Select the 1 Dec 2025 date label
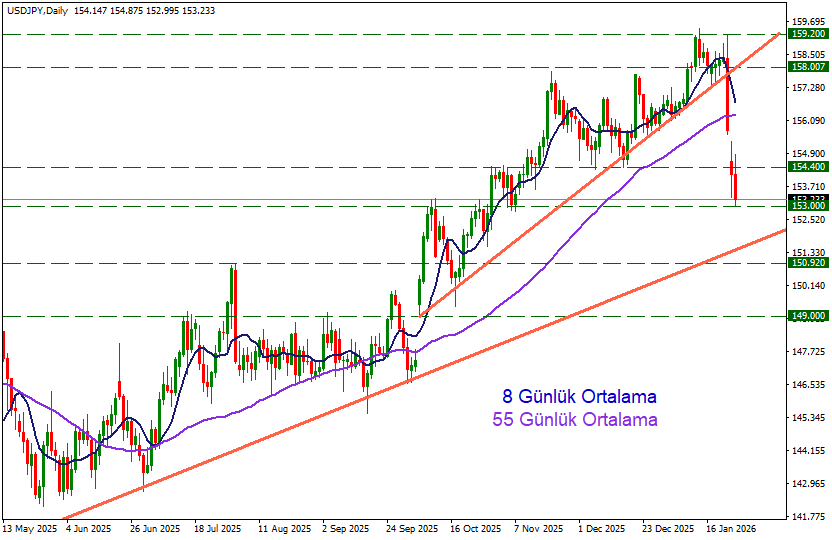 [x=602, y=528]
